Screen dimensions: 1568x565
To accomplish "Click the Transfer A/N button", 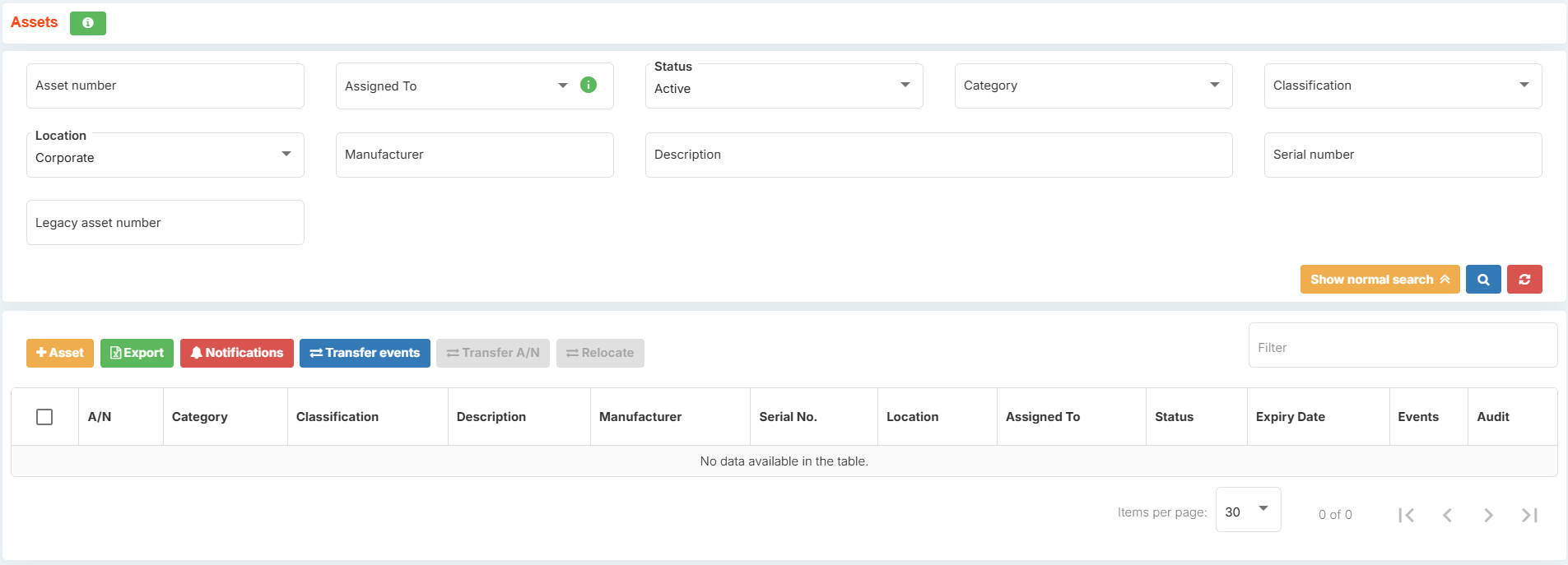I will pos(493,353).
